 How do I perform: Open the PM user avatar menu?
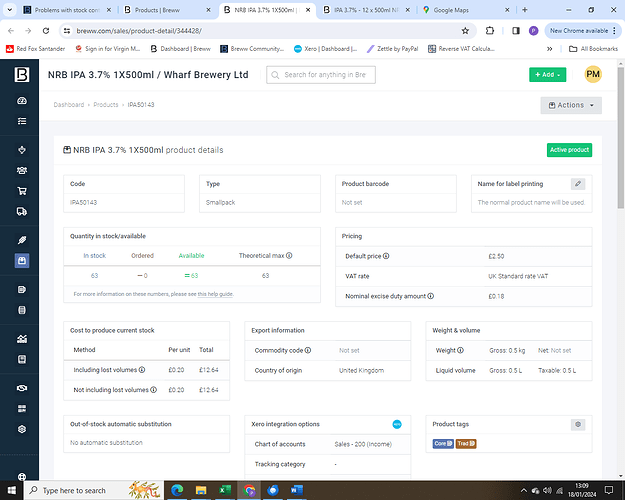pyautogui.click(x=593, y=74)
